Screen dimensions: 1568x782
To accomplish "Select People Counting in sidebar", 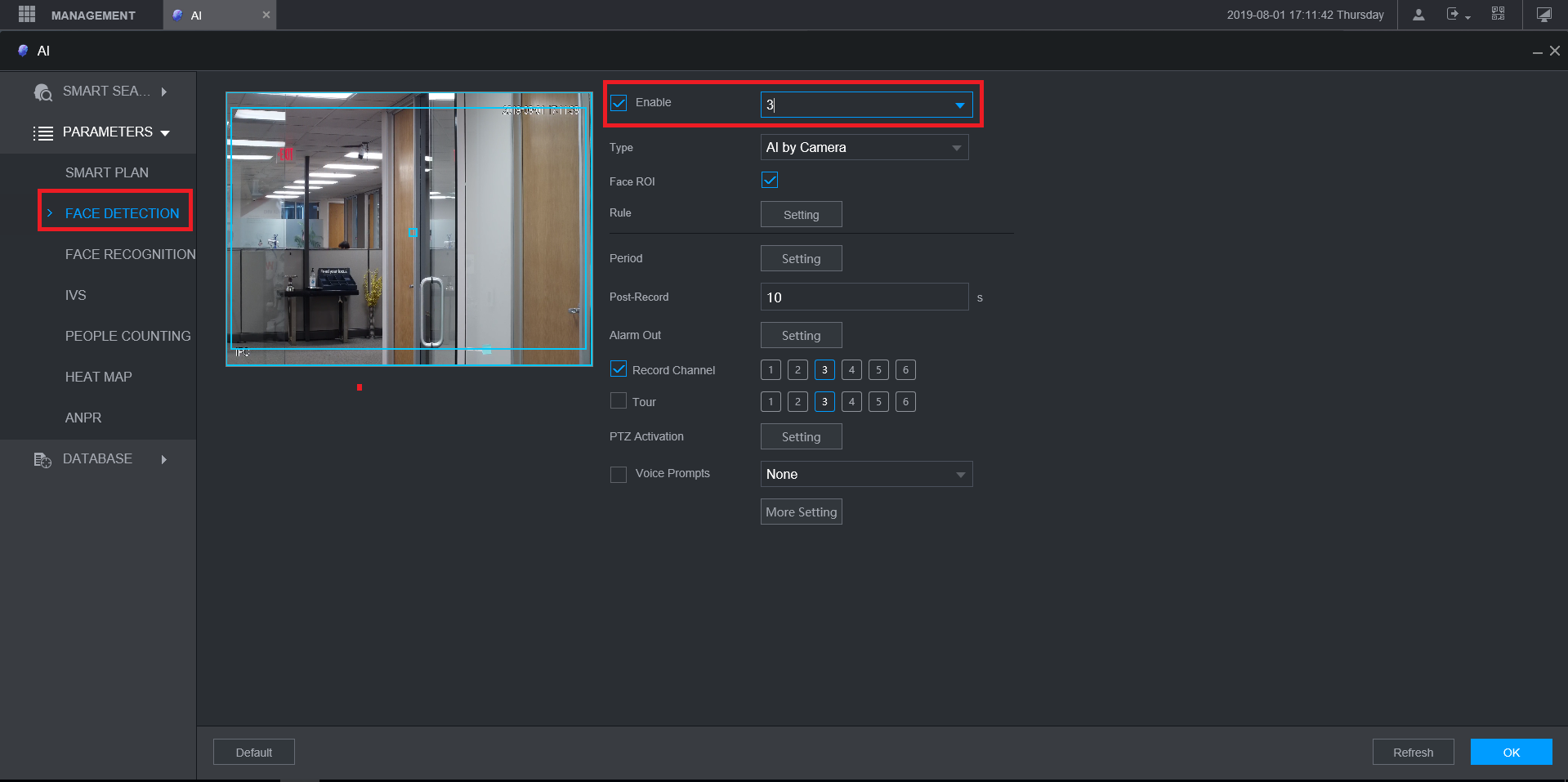I will [x=127, y=337].
